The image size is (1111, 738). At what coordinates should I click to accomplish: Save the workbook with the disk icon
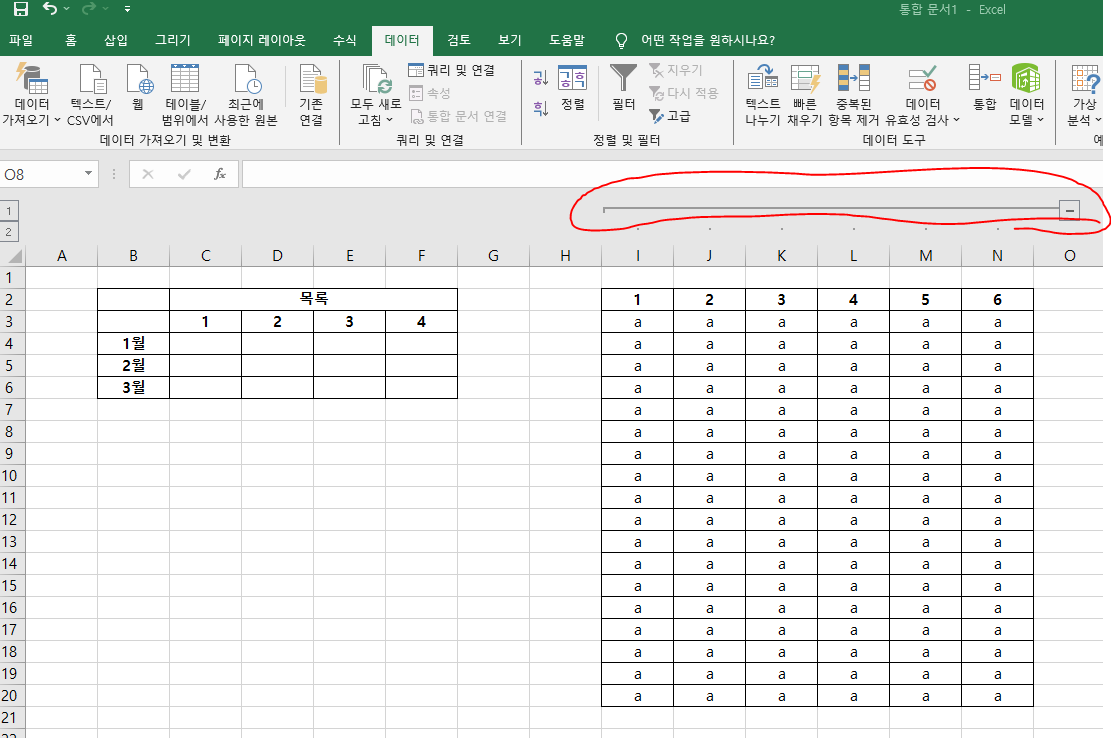tap(21, 9)
